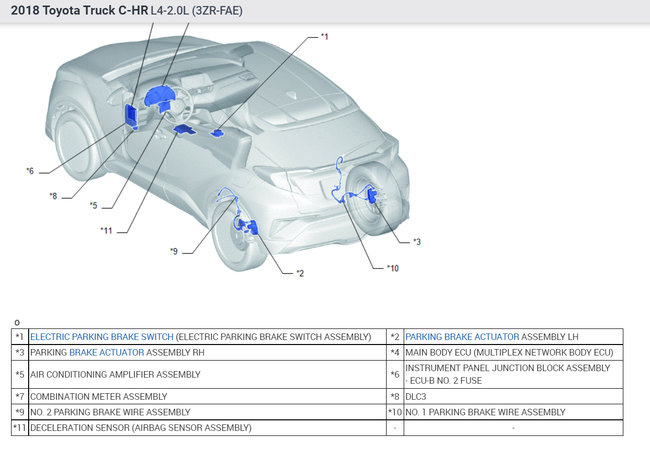This screenshot has height=456, width=650.
Task: Click the blue junction block on the diagram
Action: [131, 114]
